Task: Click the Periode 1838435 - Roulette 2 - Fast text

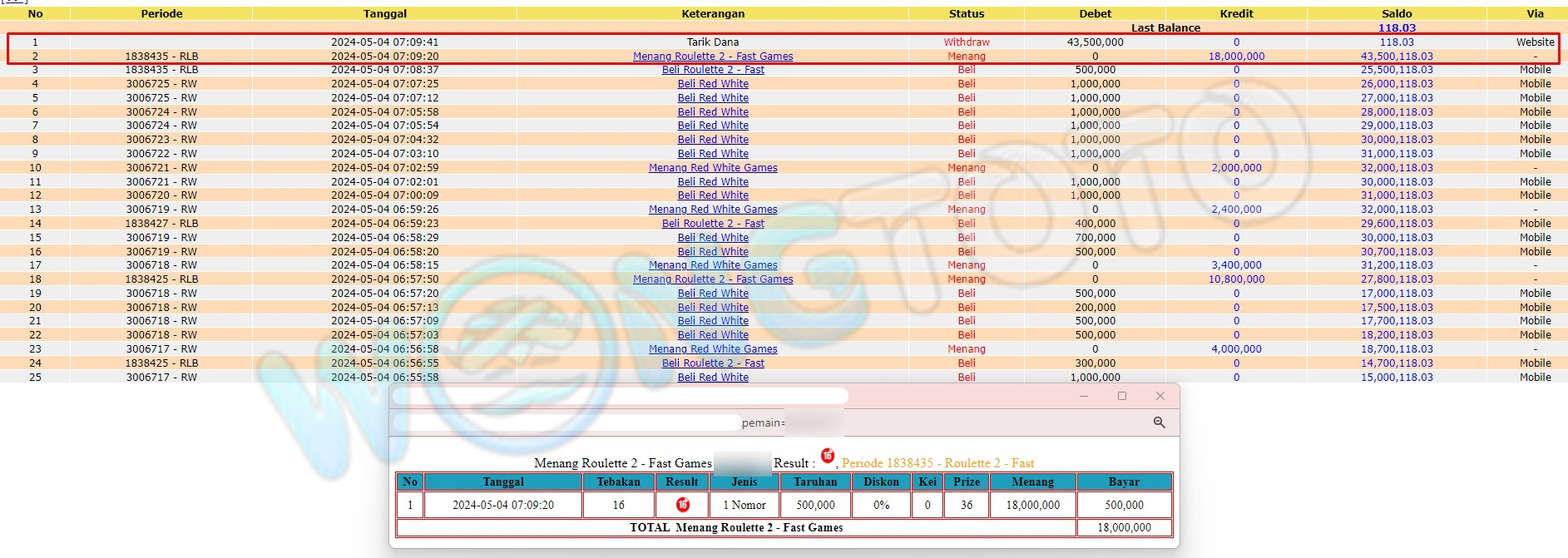Action: 937,463
